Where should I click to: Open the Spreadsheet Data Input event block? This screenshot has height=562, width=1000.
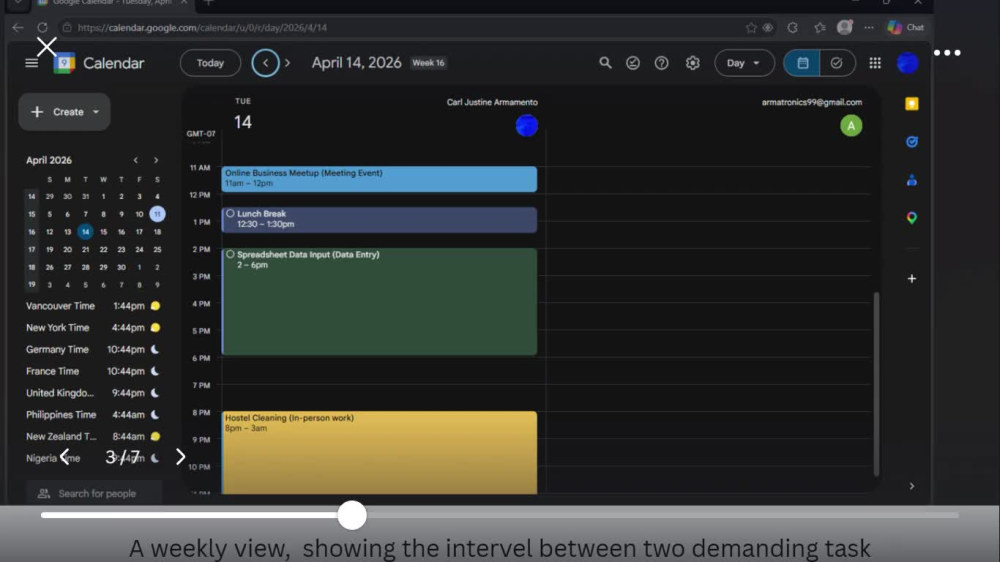[x=379, y=302]
